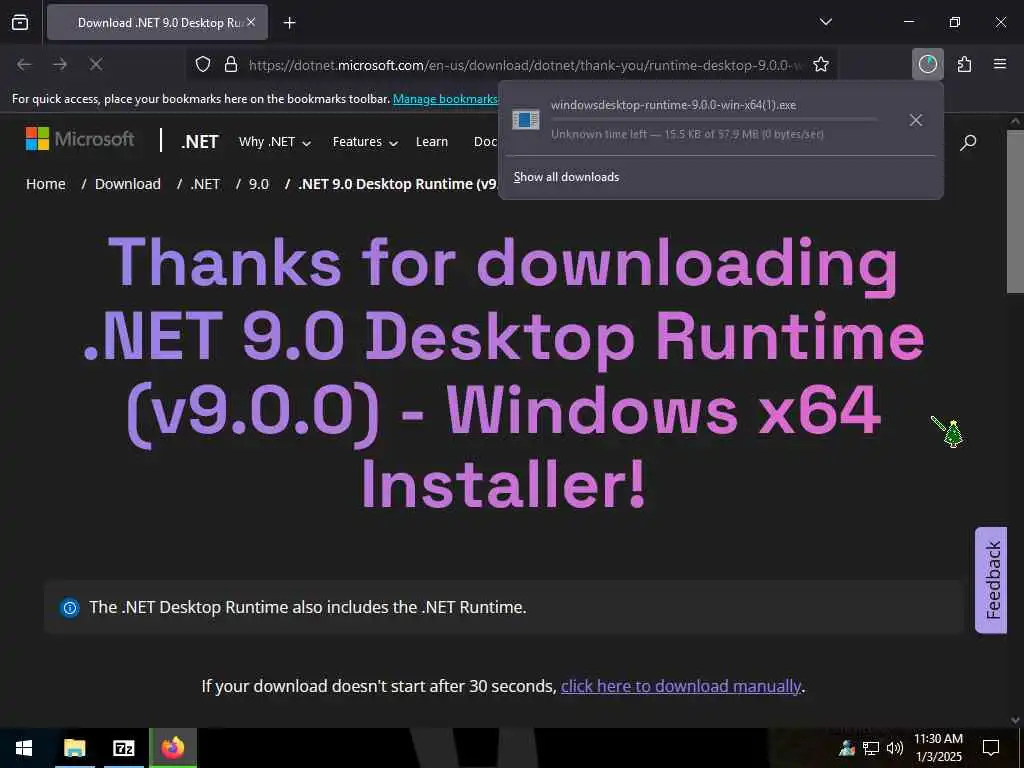This screenshot has width=1024, height=768.
Task: Click scrollbar down arrow
Action: (1016, 720)
